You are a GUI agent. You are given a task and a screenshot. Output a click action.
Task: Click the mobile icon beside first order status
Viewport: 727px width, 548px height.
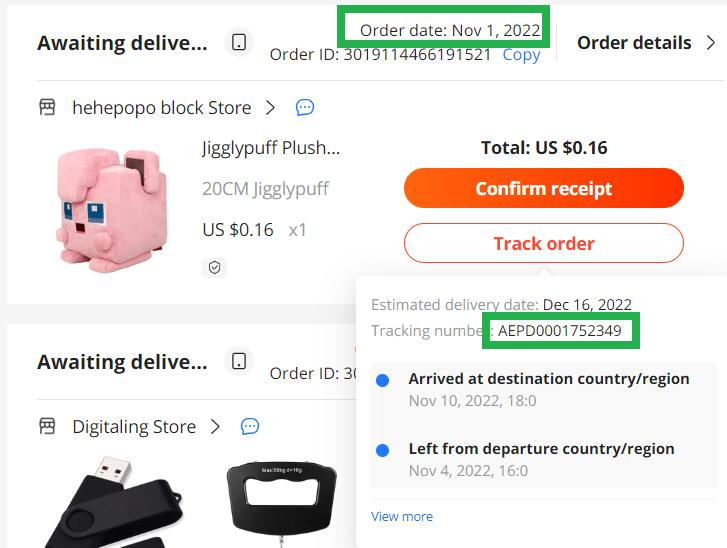tap(238, 43)
